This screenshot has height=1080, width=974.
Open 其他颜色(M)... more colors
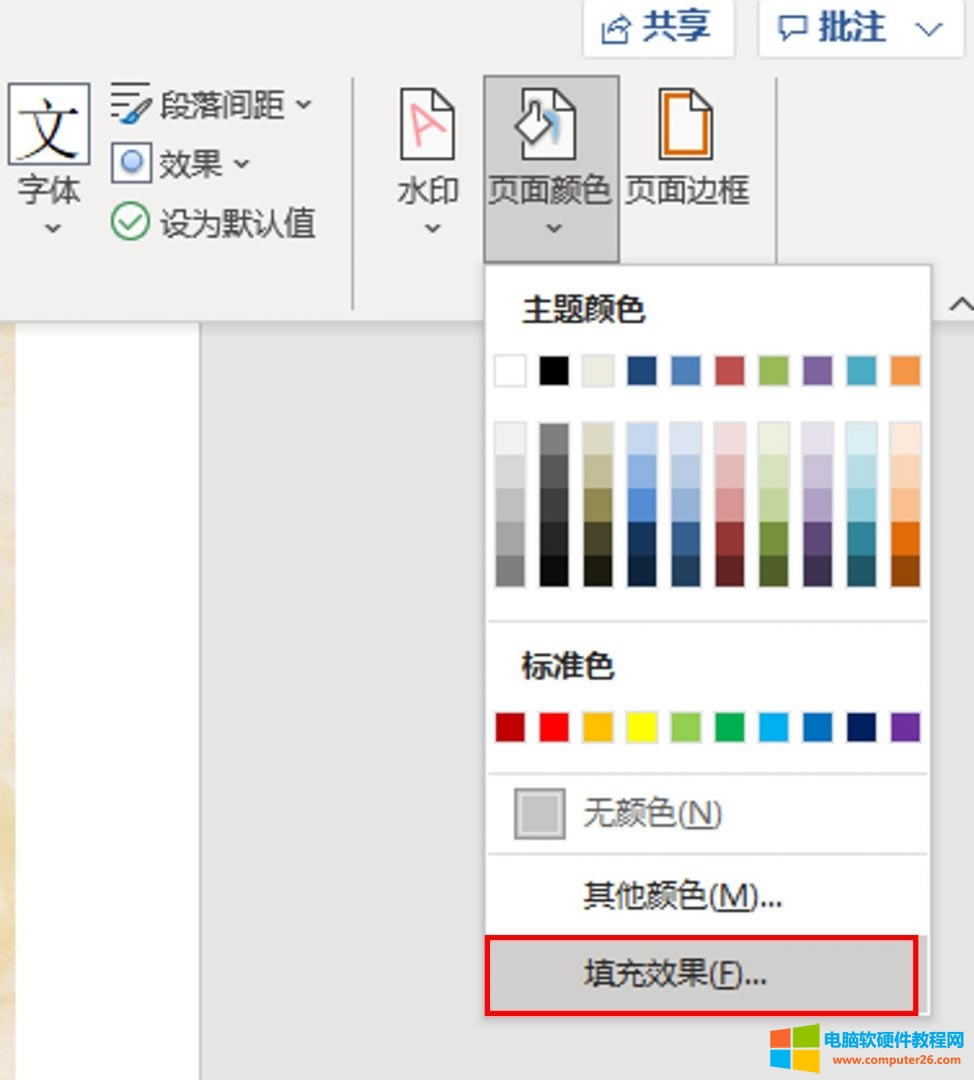[707, 895]
